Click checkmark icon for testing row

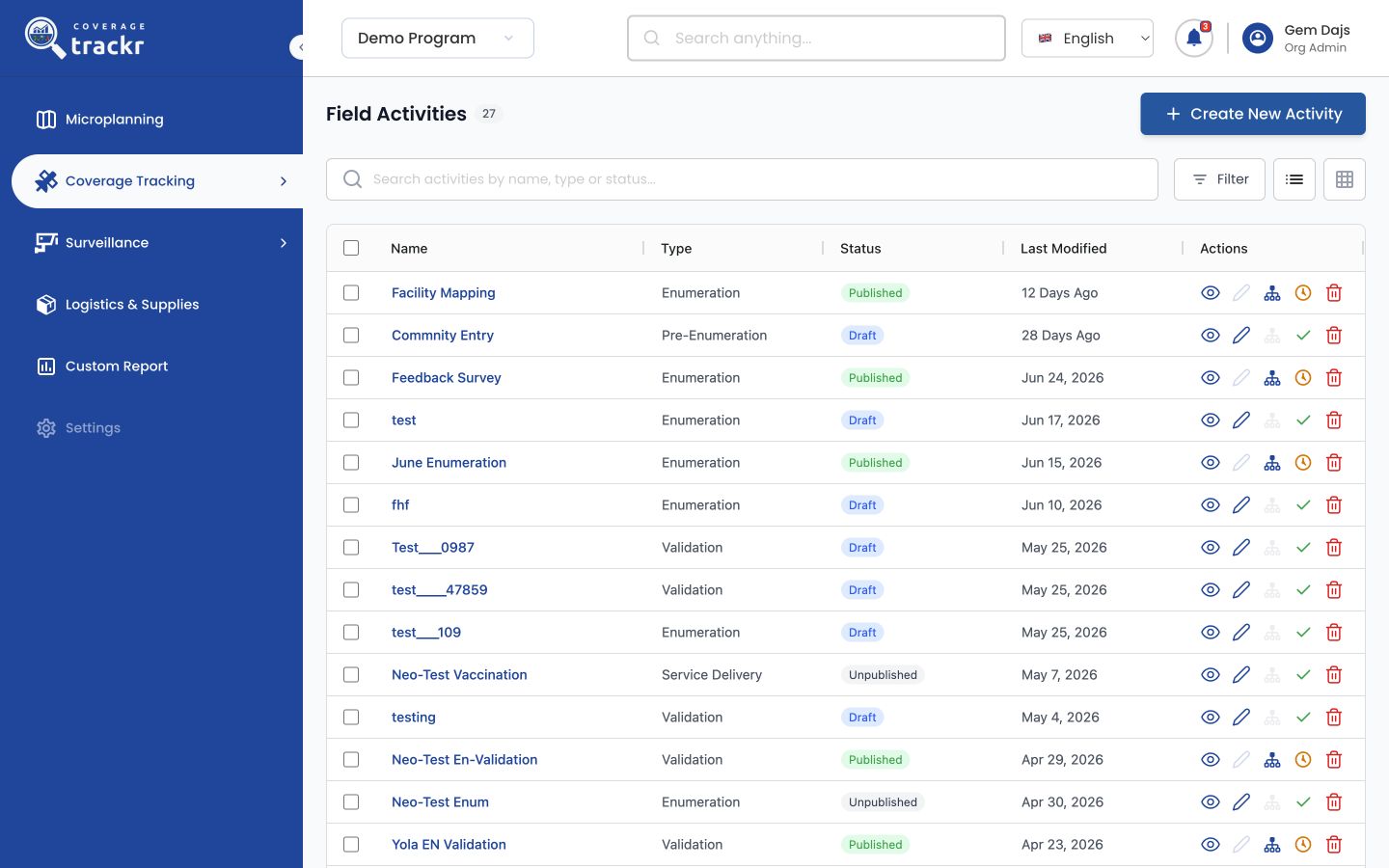click(1303, 718)
